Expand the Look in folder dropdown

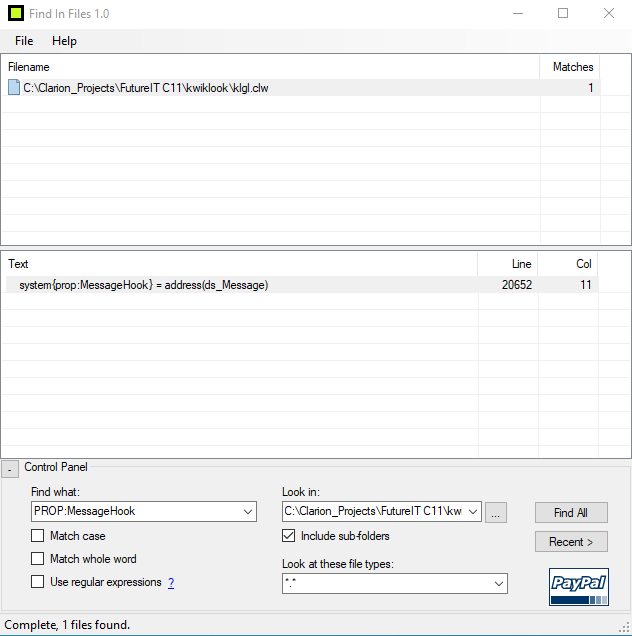[473, 512]
